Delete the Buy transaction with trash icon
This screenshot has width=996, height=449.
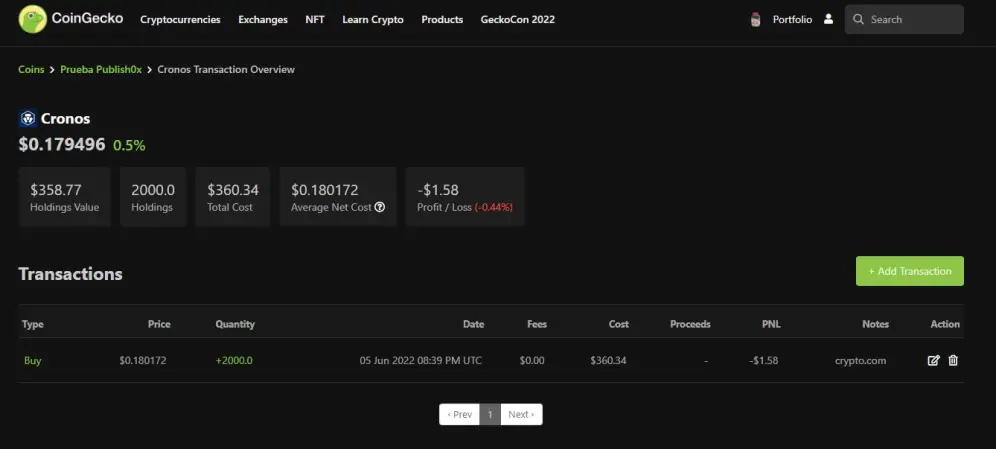[x=953, y=361]
